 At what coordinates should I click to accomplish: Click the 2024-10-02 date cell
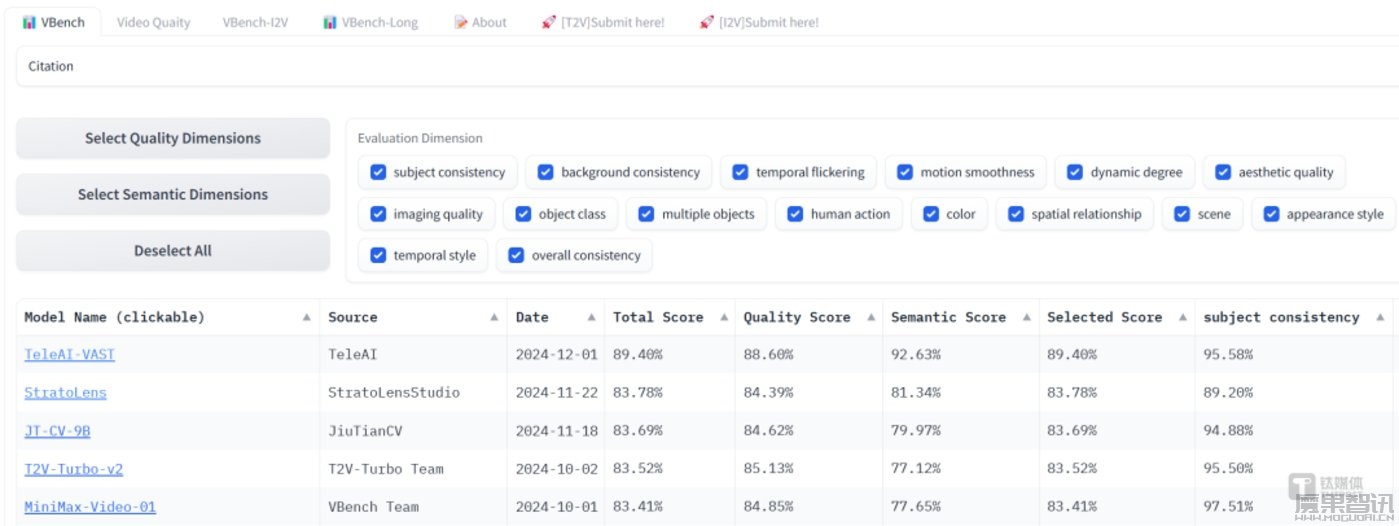click(x=555, y=468)
